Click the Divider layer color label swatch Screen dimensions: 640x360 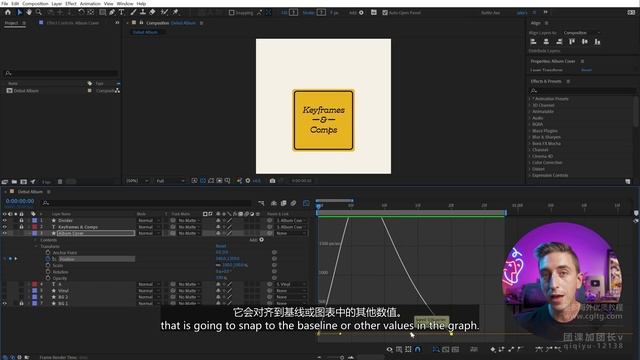pyautogui.click(x=35, y=220)
